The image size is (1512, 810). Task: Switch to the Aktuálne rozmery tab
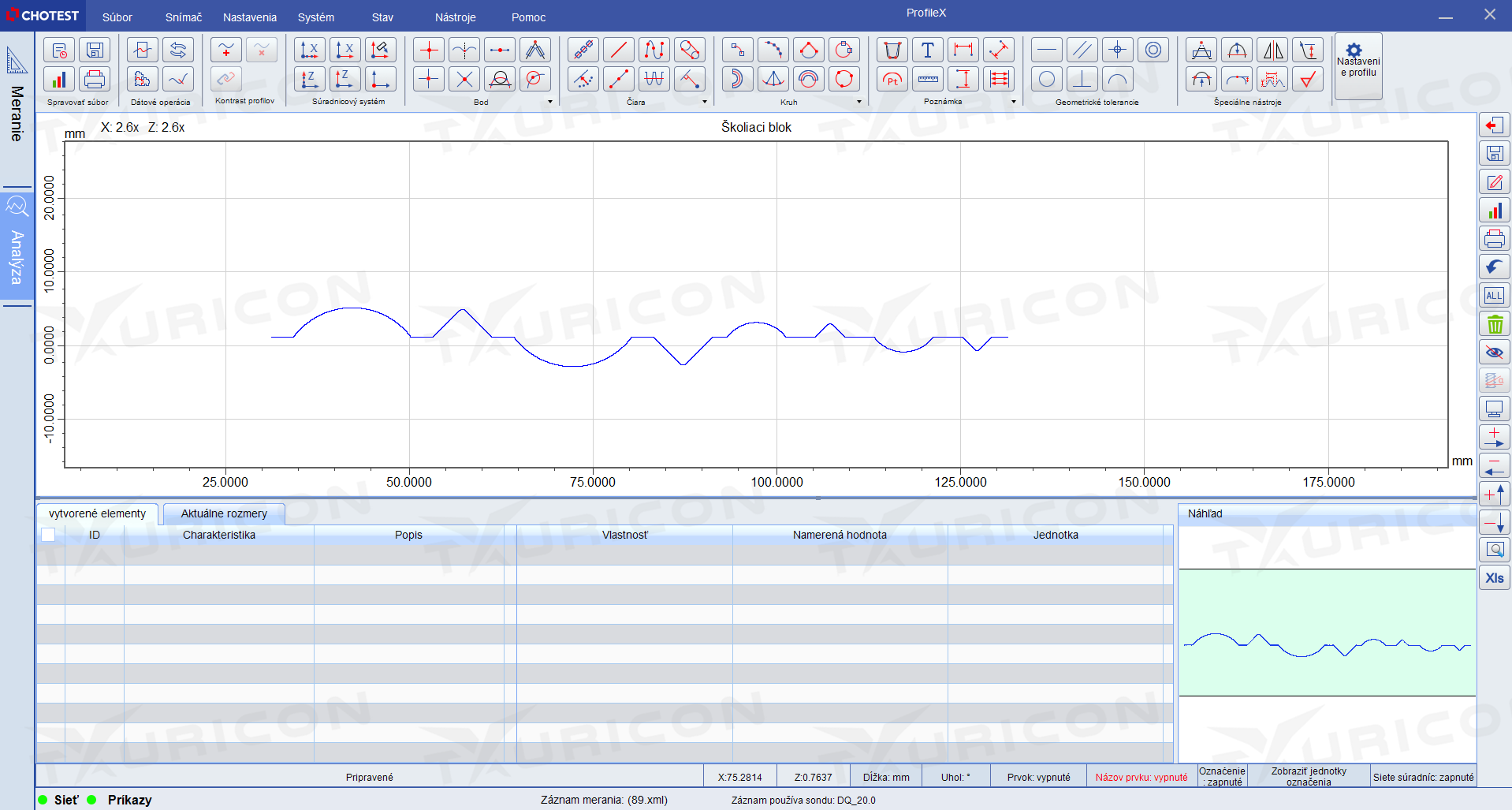pyautogui.click(x=224, y=513)
